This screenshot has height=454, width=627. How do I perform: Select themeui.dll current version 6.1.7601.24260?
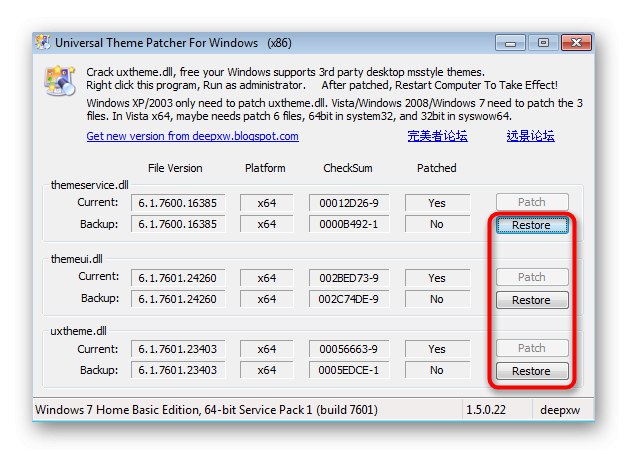click(178, 278)
